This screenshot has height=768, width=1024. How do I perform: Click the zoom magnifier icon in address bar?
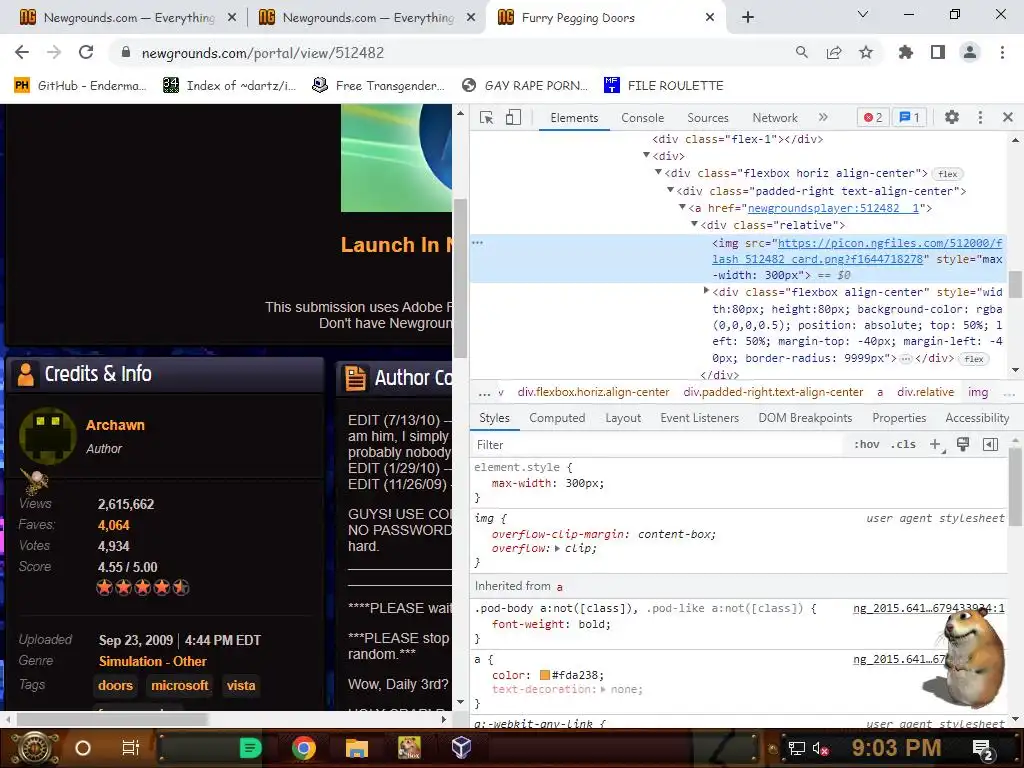pos(801,52)
